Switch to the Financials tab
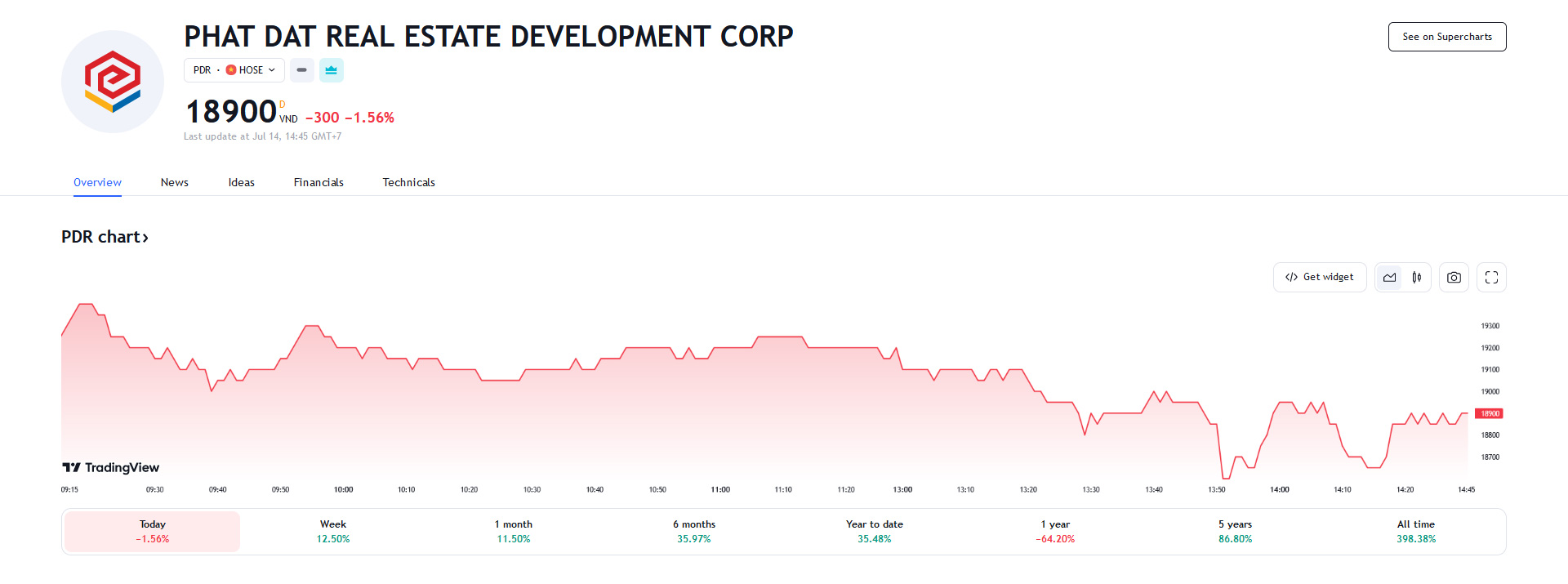This screenshot has width=1568, height=584. (x=318, y=182)
